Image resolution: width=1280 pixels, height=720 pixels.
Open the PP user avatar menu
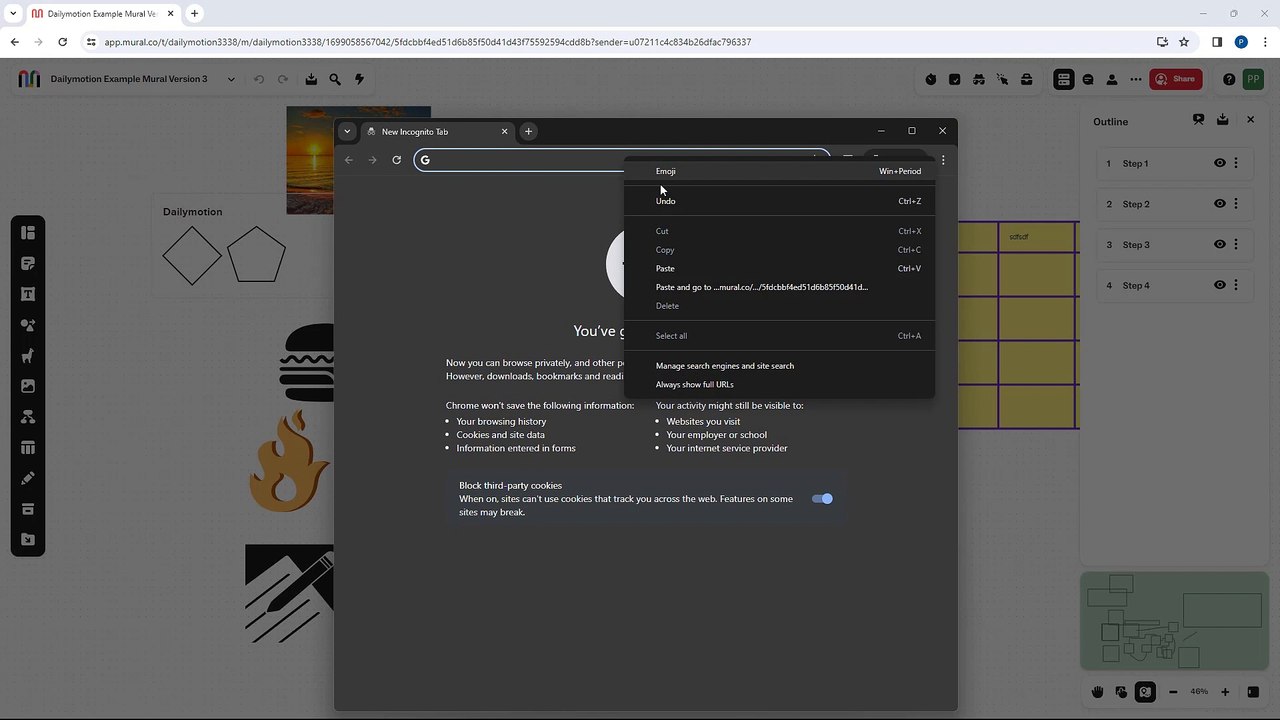(x=1253, y=79)
